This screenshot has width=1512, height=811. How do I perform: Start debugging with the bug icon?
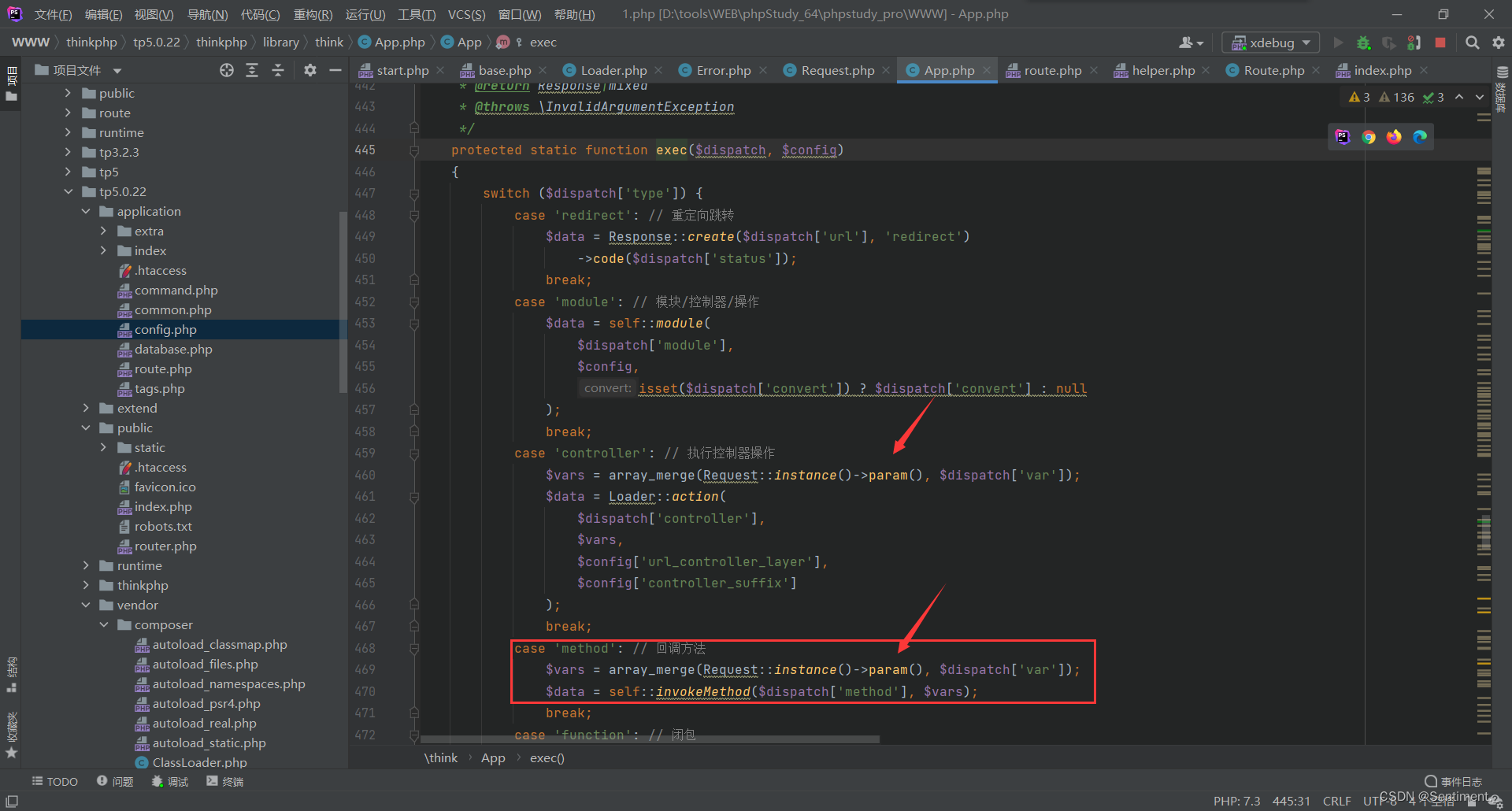click(x=1364, y=43)
